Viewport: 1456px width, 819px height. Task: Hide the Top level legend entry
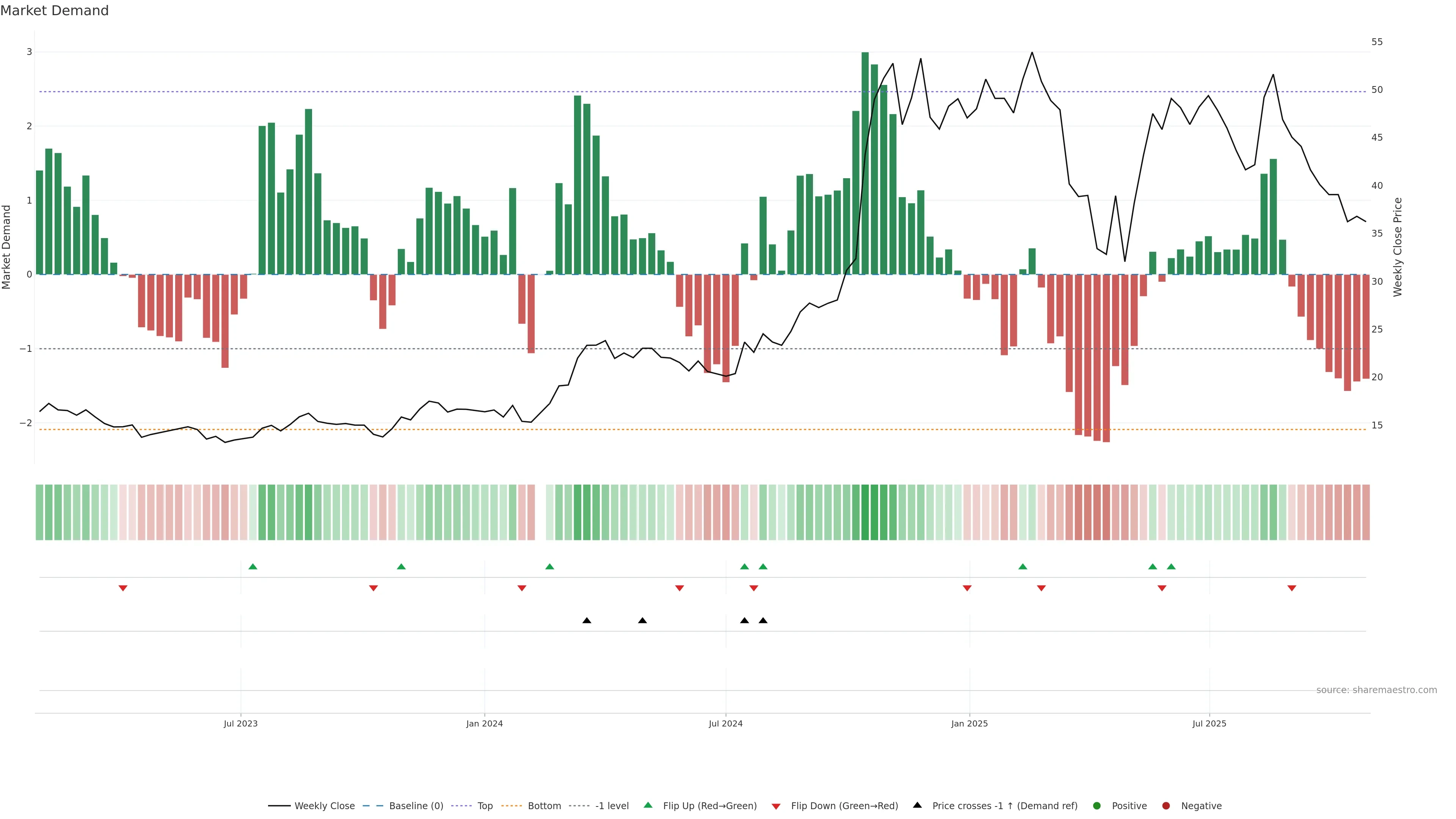tap(485, 805)
